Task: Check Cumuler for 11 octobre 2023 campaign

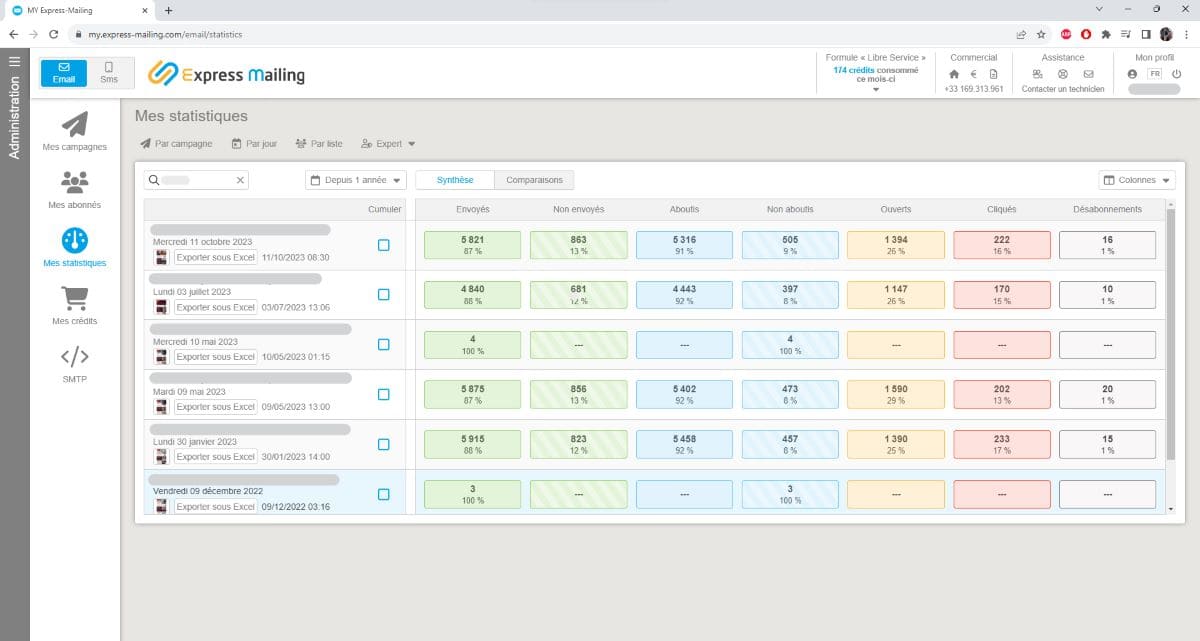Action: click(x=384, y=245)
